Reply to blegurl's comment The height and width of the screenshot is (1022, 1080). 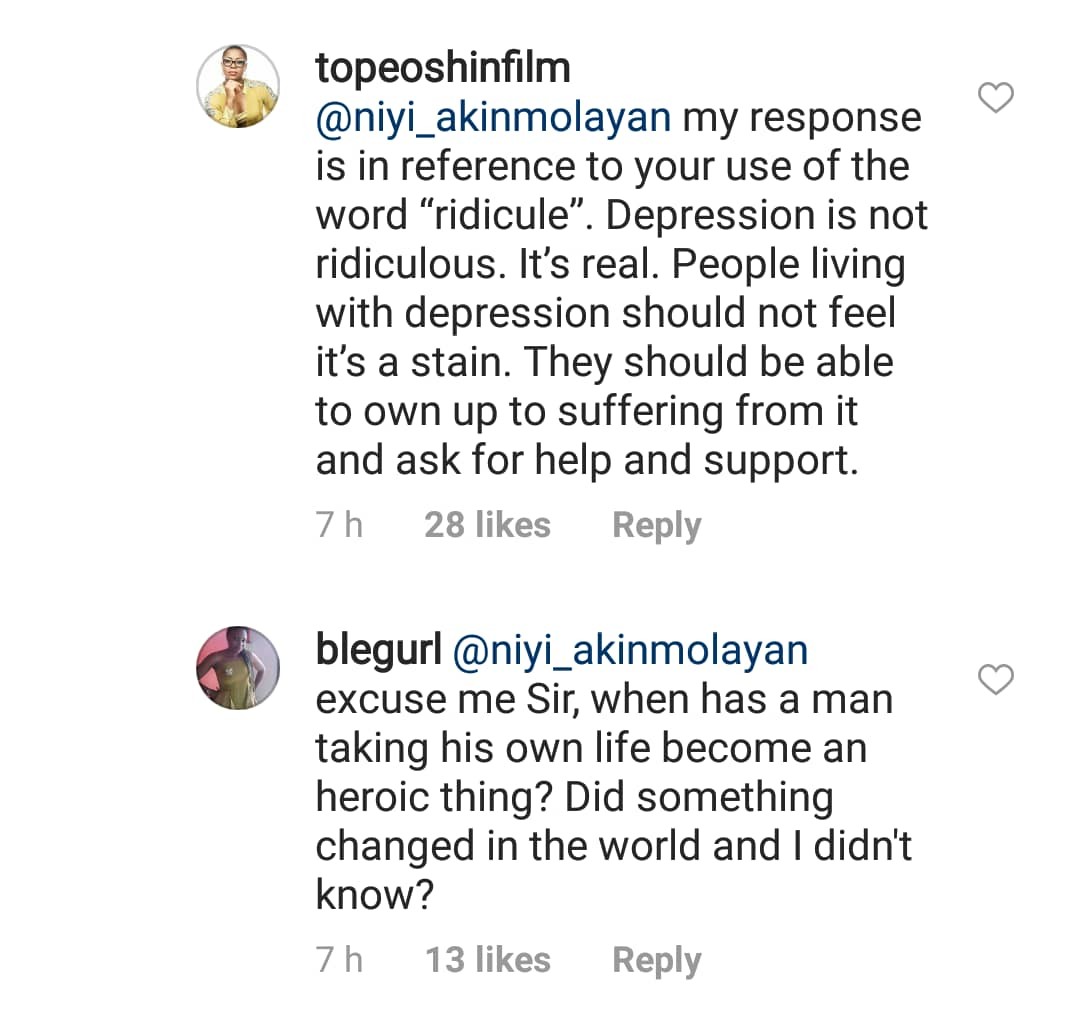656,960
